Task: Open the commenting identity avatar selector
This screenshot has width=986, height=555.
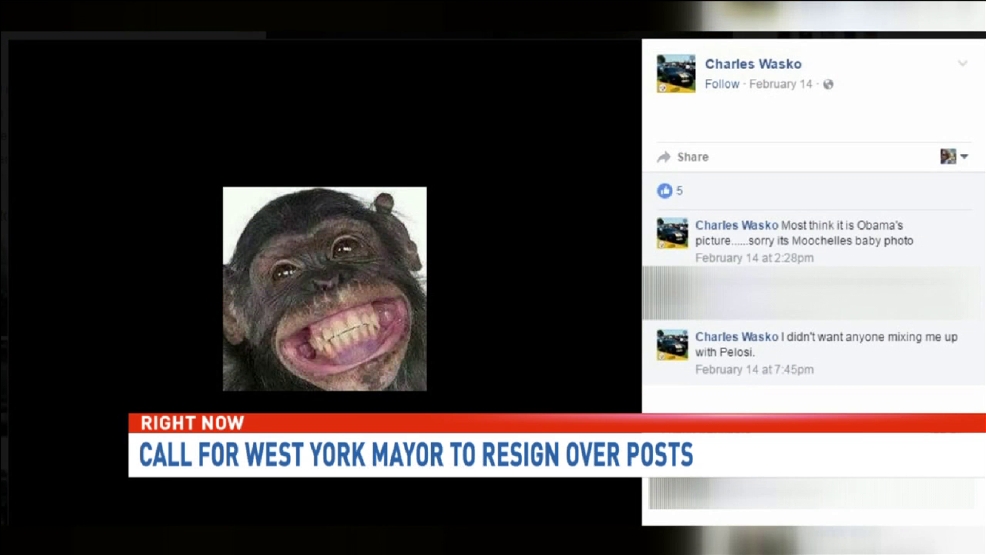Action: pyautogui.click(x=948, y=156)
